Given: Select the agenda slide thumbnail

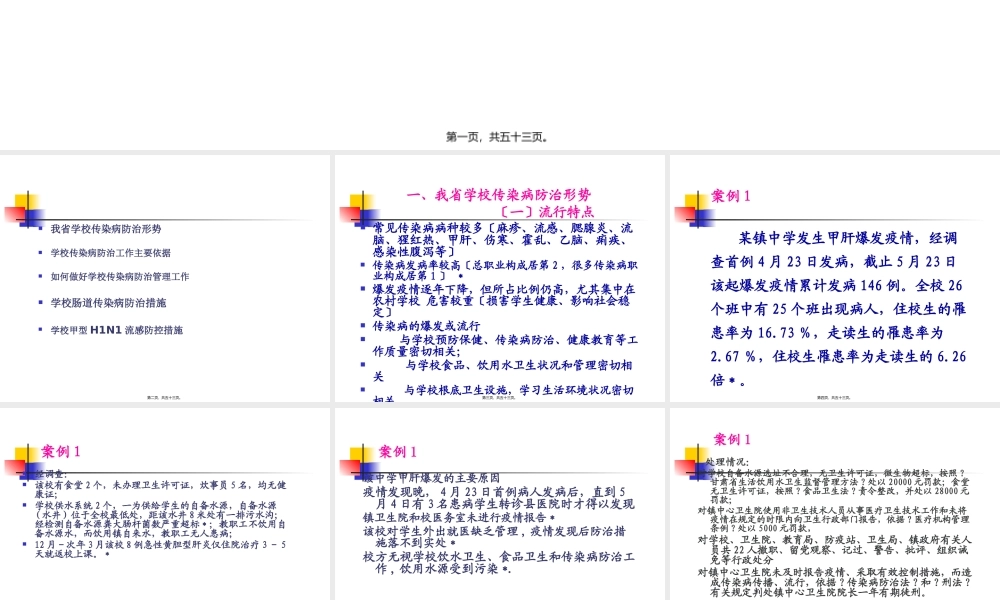Looking at the screenshot, I should 166,278.
